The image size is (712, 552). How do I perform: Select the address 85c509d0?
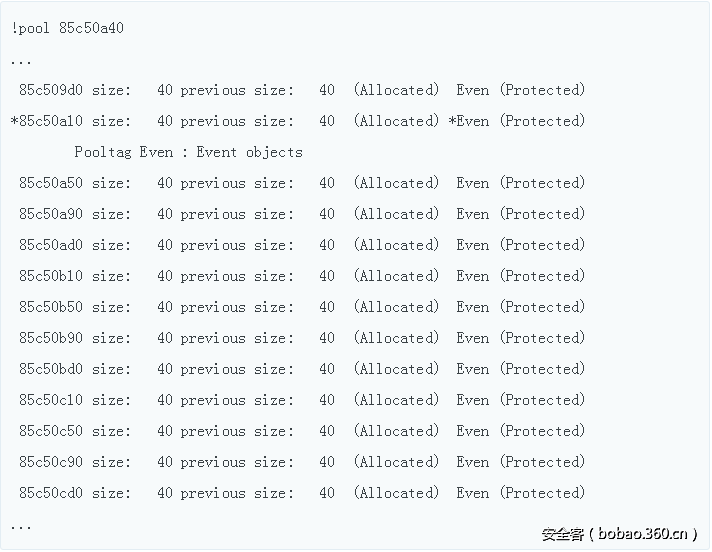click(50, 90)
